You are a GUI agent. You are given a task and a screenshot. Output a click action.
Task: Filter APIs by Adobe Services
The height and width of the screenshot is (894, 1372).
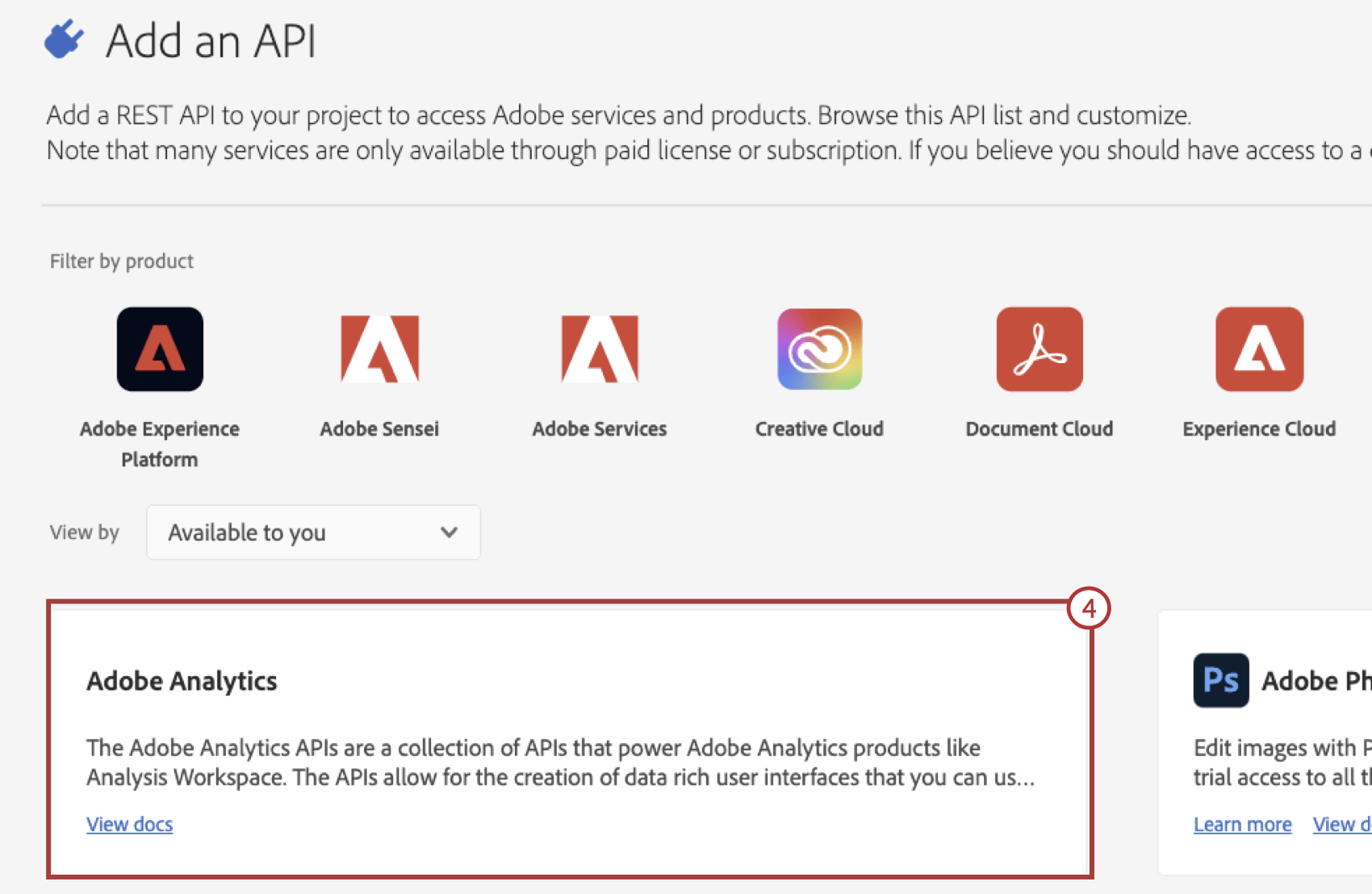599,349
